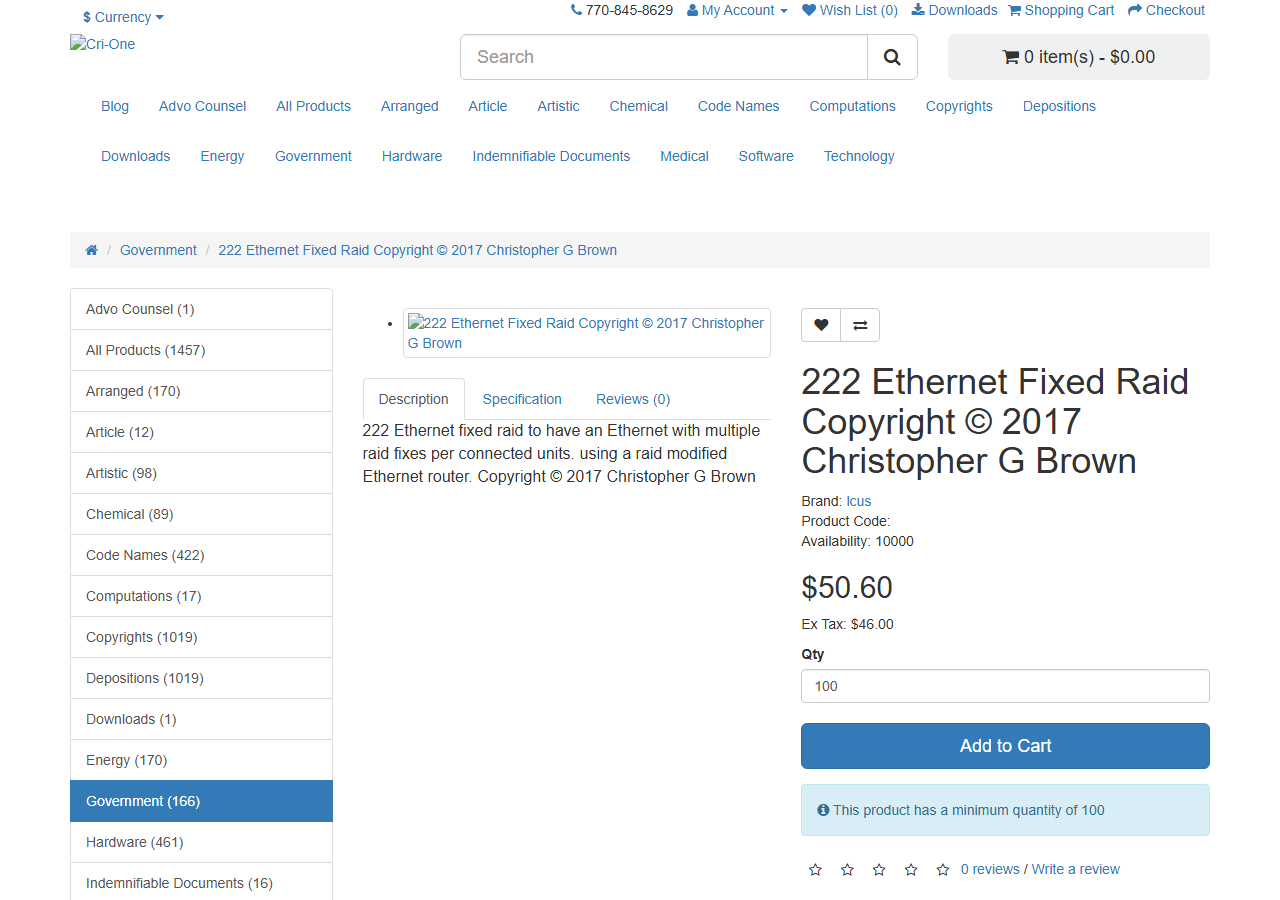Click the product title breadcrumb link
Viewport: 1280px width, 900px height.
pyautogui.click(x=417, y=250)
